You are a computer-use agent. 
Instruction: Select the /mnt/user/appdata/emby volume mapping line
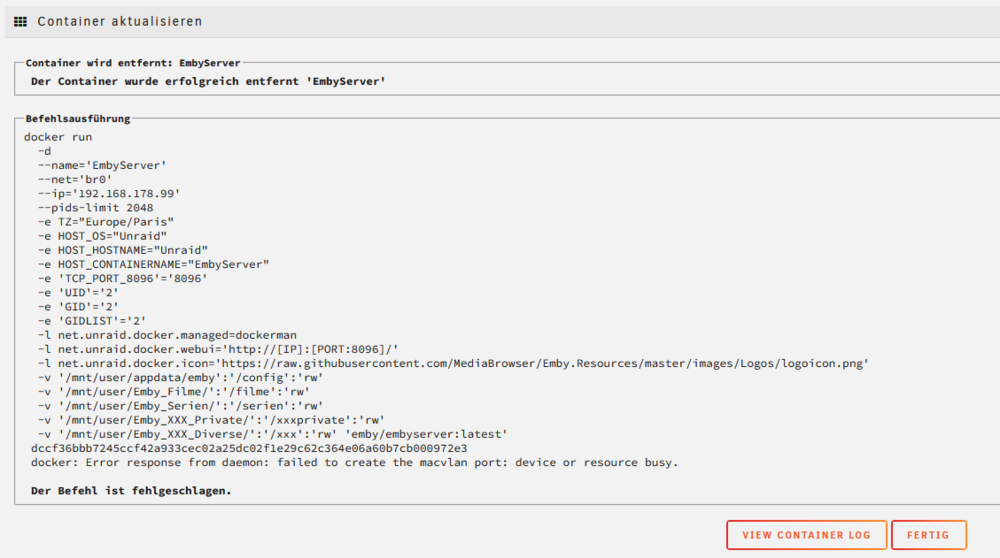[x=180, y=378]
